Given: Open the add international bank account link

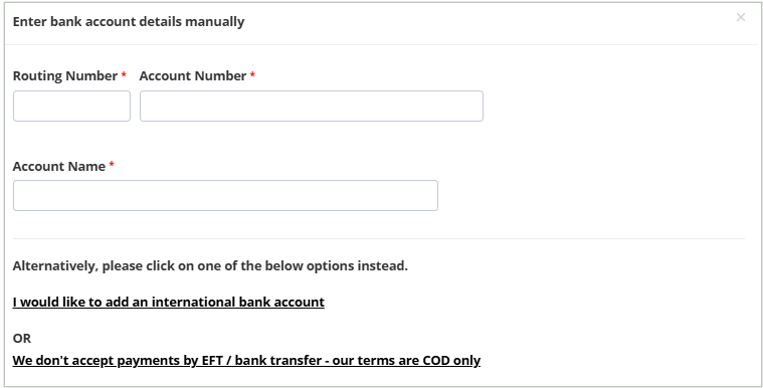Looking at the screenshot, I should 168,302.
